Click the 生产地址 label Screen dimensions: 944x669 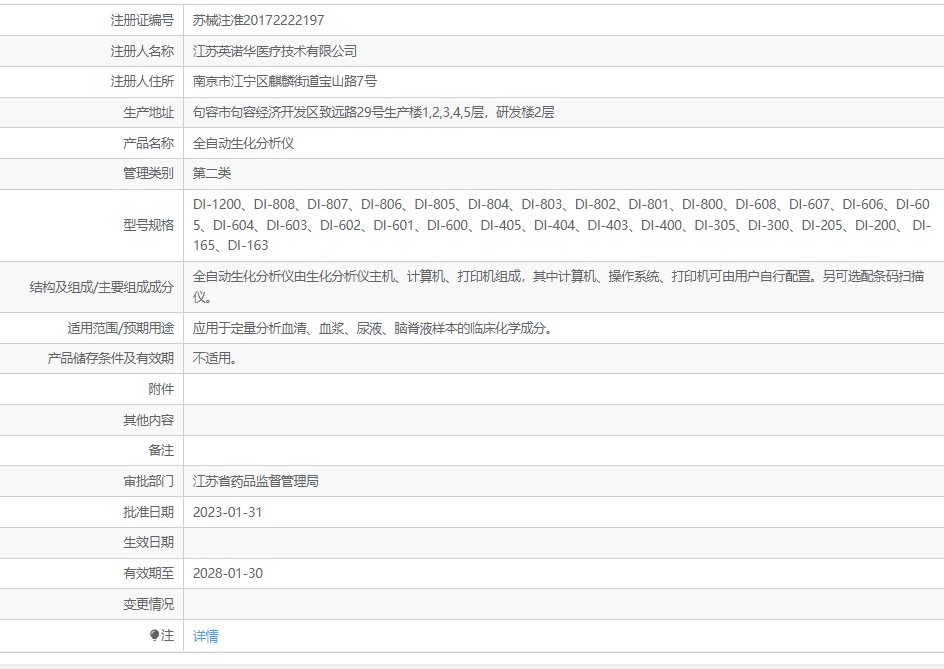point(149,113)
